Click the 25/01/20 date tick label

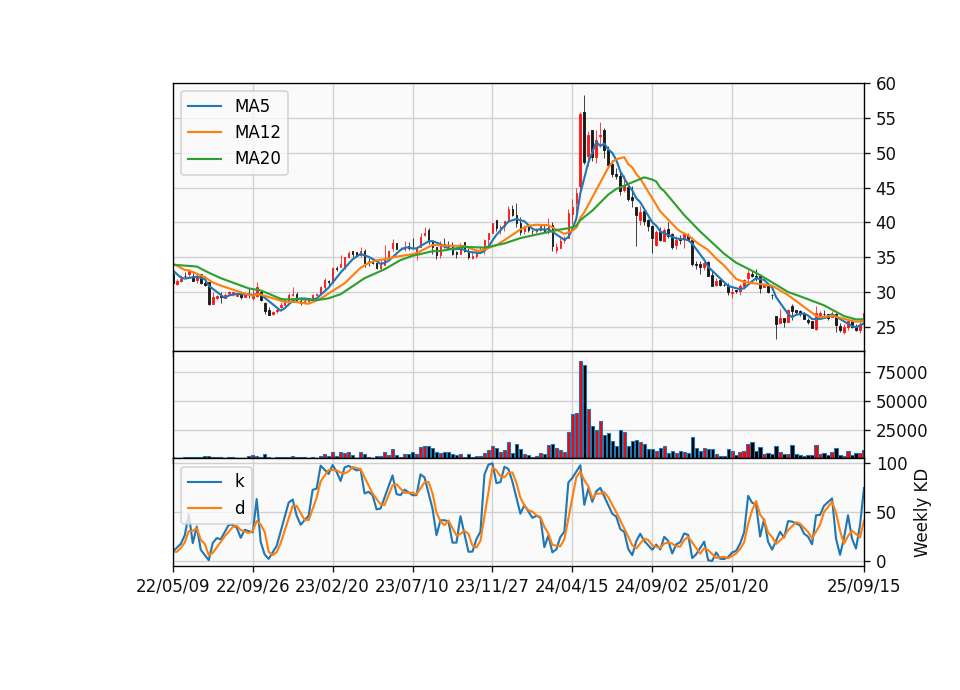point(732,587)
